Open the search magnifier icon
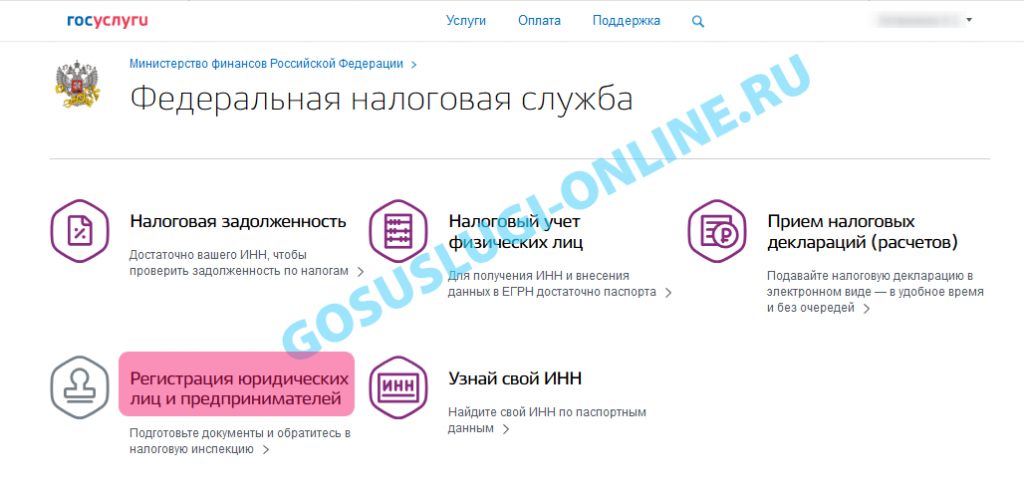This screenshot has width=1024, height=492. tap(698, 22)
